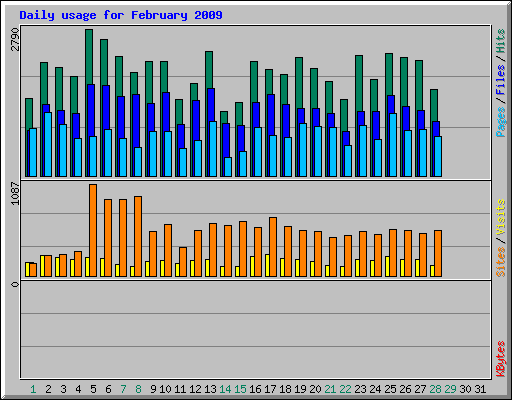Click the 'KBytes' legend label
This screenshot has width=512, height=400.
pos(501,359)
